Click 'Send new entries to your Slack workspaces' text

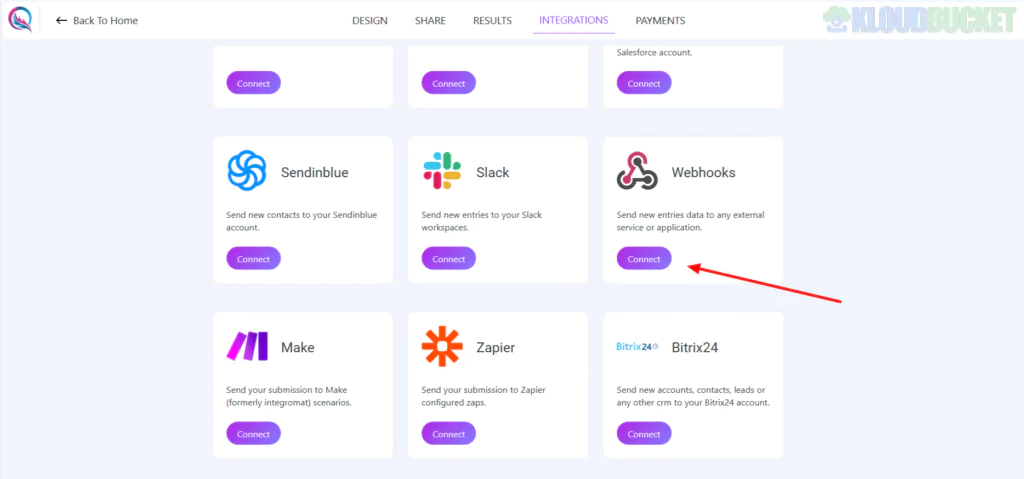482,221
